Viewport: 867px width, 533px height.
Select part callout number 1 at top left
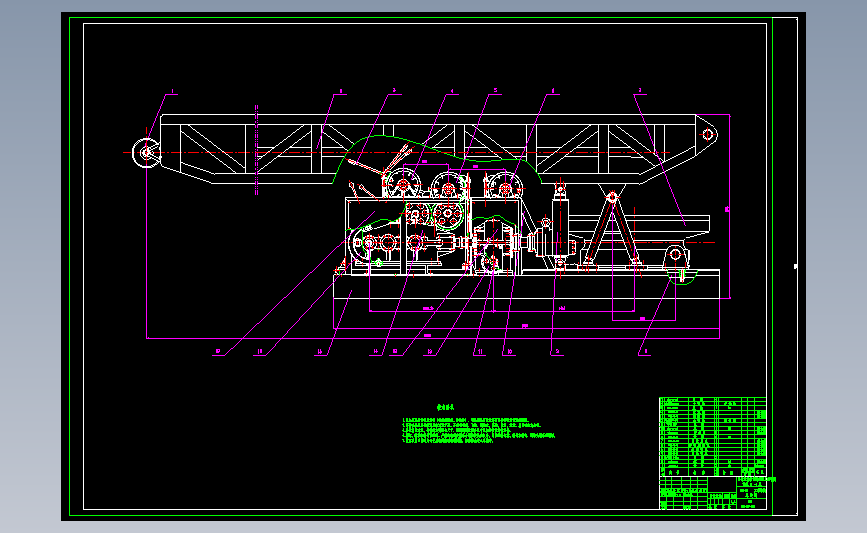point(173,91)
